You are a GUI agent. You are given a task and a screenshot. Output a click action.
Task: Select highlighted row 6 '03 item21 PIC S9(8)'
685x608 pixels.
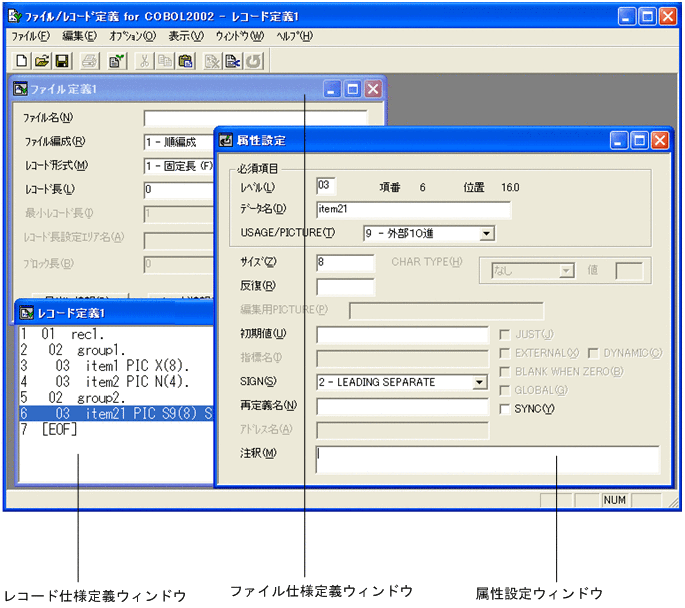coord(116,413)
